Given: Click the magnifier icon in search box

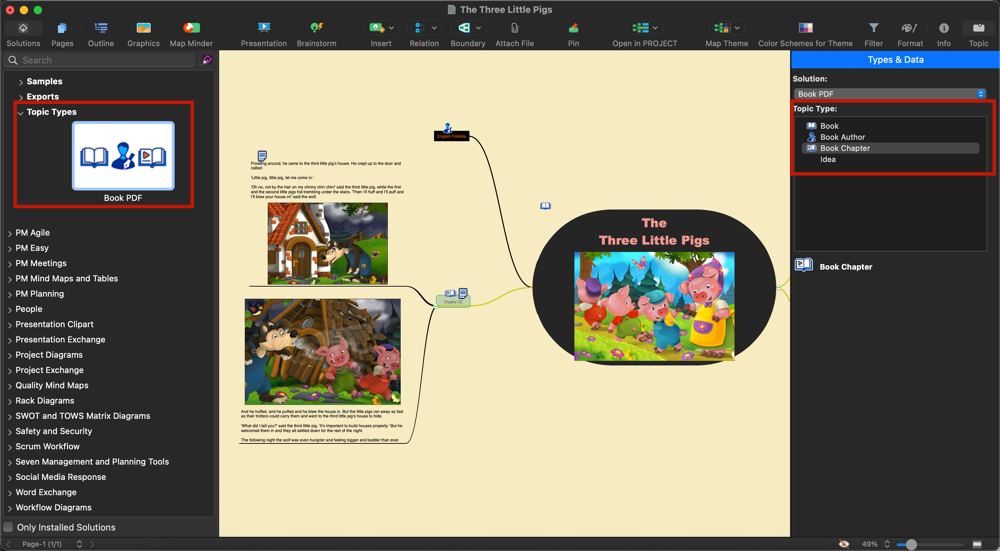Looking at the screenshot, I should click(13, 60).
